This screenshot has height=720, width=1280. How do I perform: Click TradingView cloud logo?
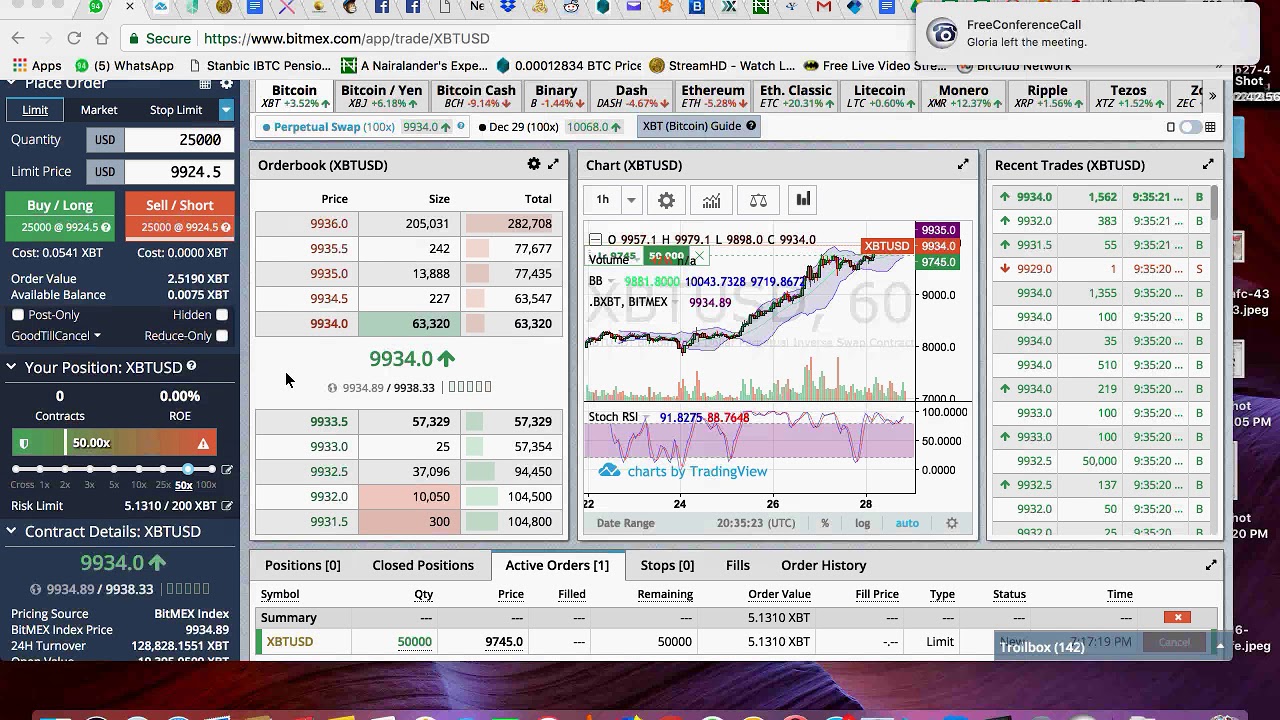pyautogui.click(x=609, y=471)
